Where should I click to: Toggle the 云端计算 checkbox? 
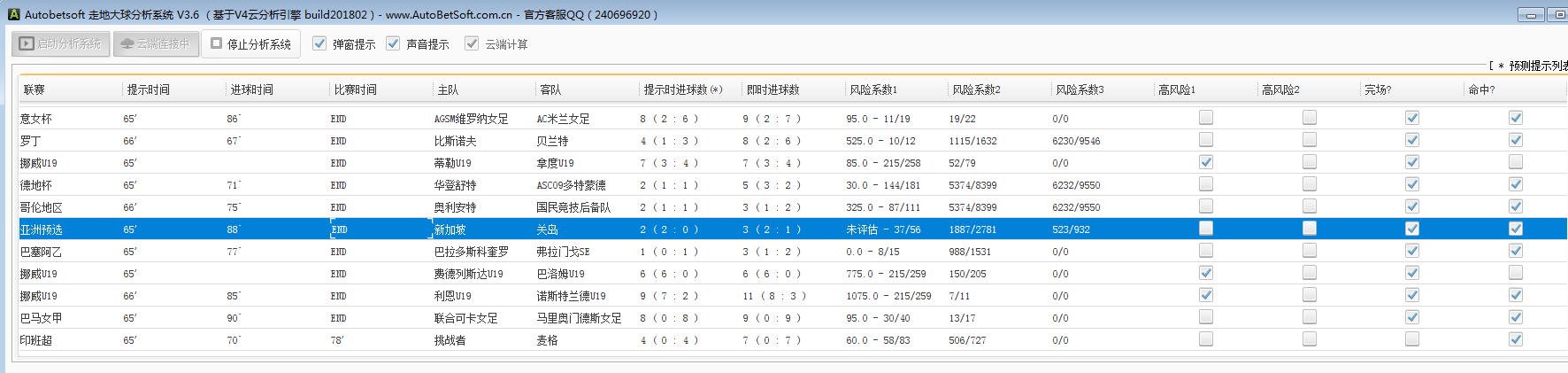coord(472,43)
